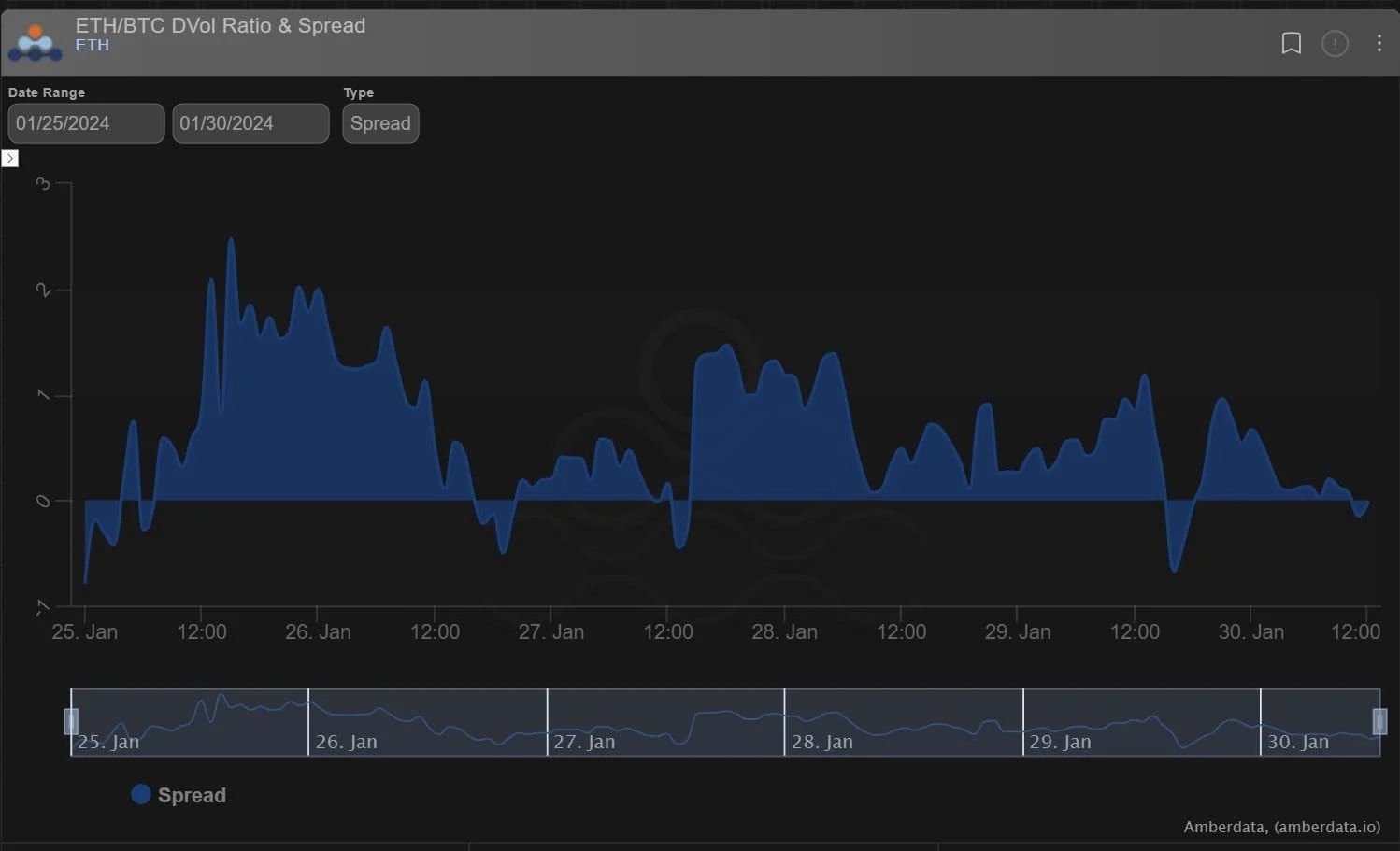Click the Date Range label
Image resolution: width=1400 pixels, height=851 pixels.
point(47,92)
